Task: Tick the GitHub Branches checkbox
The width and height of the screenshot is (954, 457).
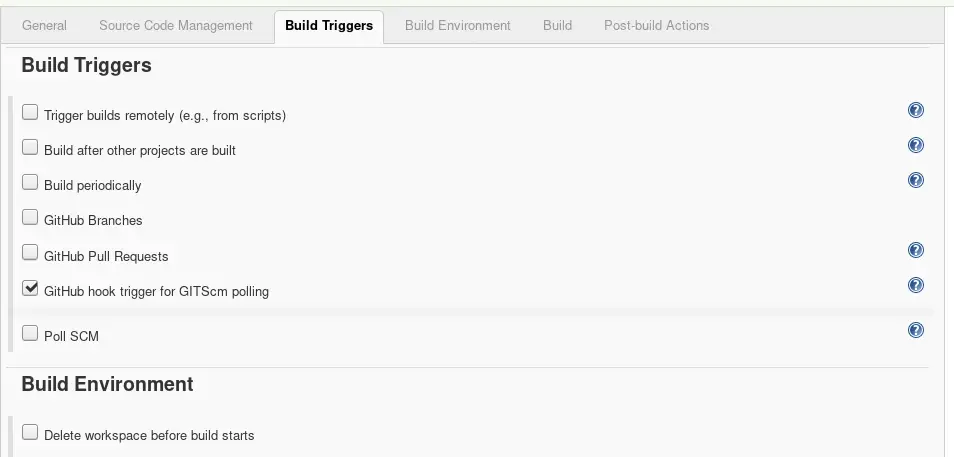Action: tap(30, 217)
